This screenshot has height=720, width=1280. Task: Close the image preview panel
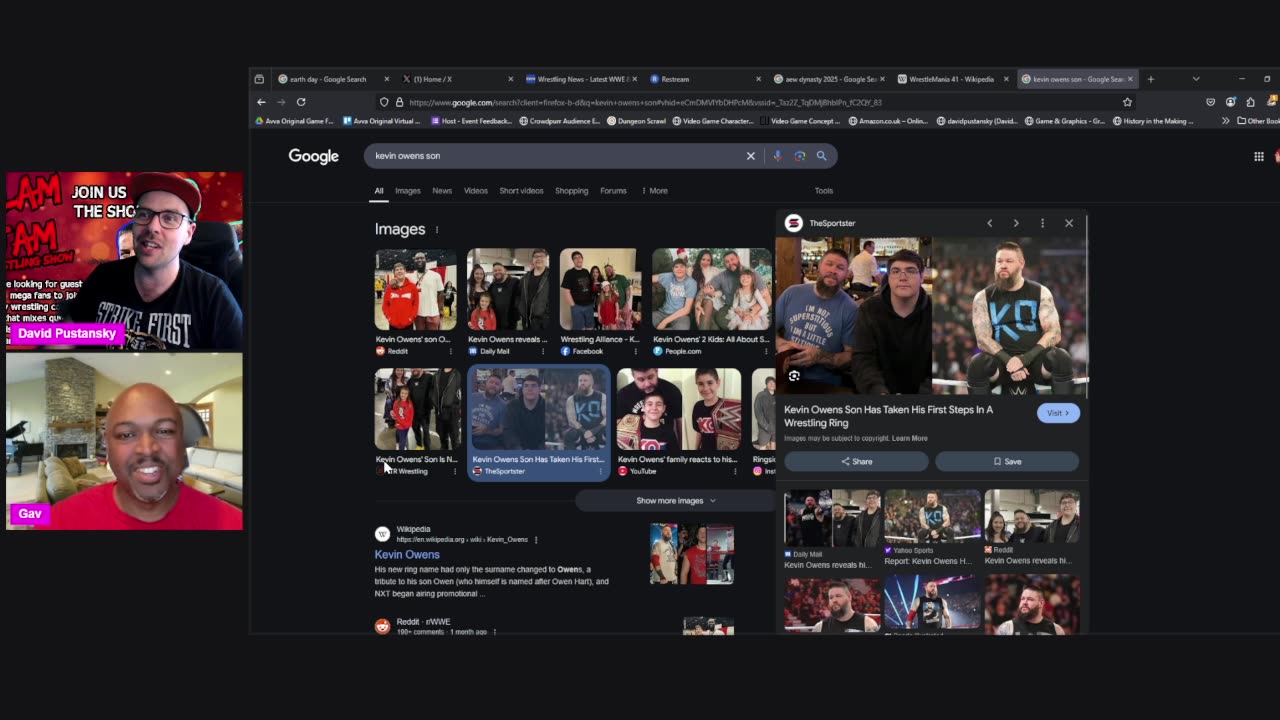[1068, 223]
